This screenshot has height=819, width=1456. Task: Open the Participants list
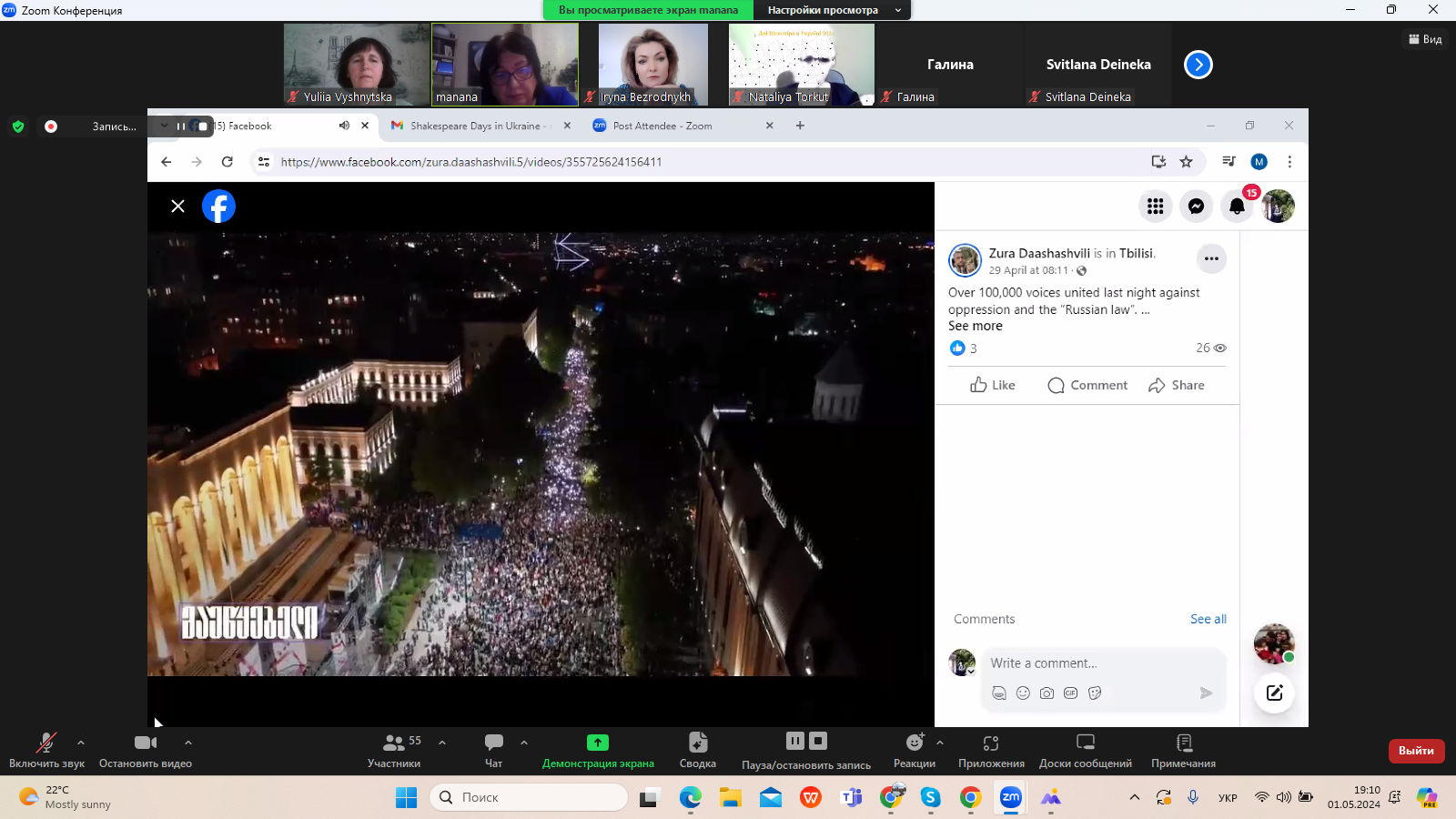coord(394,749)
